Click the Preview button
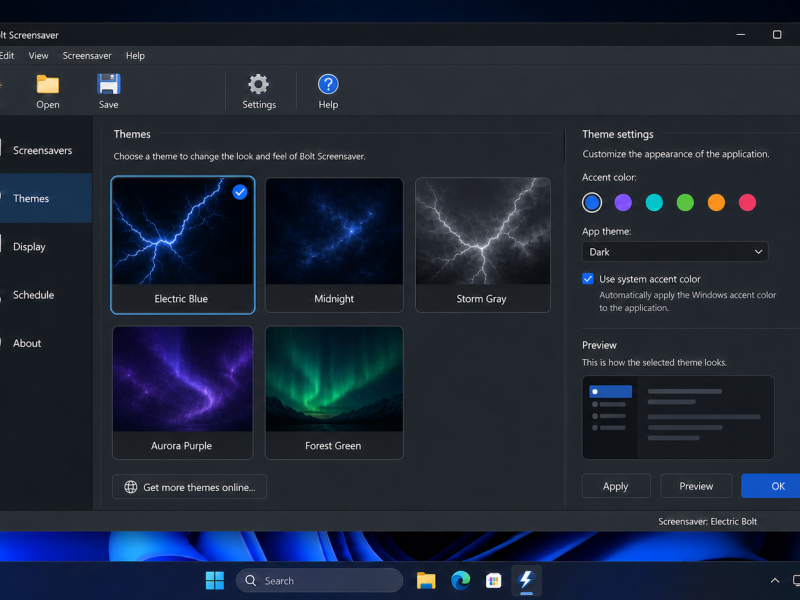Screen dimensions: 800x600 (x=696, y=486)
